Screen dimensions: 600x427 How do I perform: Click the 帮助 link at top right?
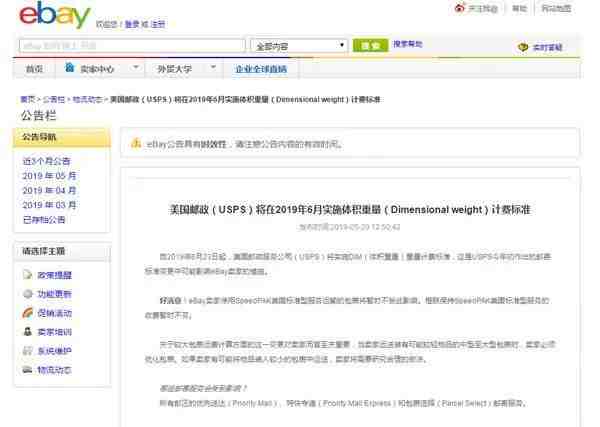point(519,8)
